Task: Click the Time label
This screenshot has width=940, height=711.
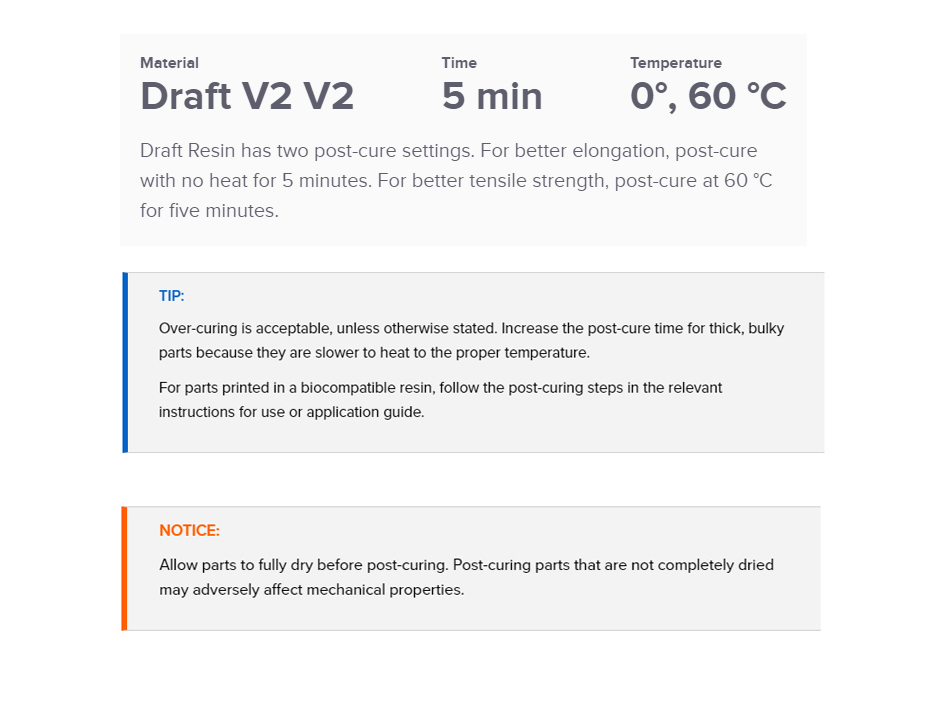Action: 459,63
